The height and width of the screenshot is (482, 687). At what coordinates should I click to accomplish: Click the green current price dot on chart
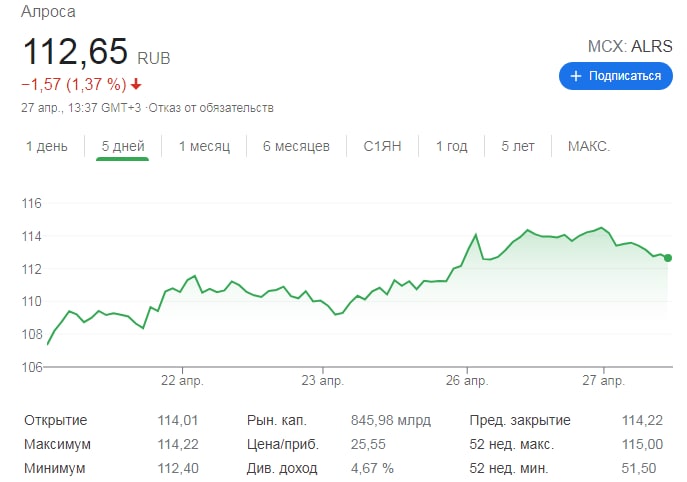668,258
